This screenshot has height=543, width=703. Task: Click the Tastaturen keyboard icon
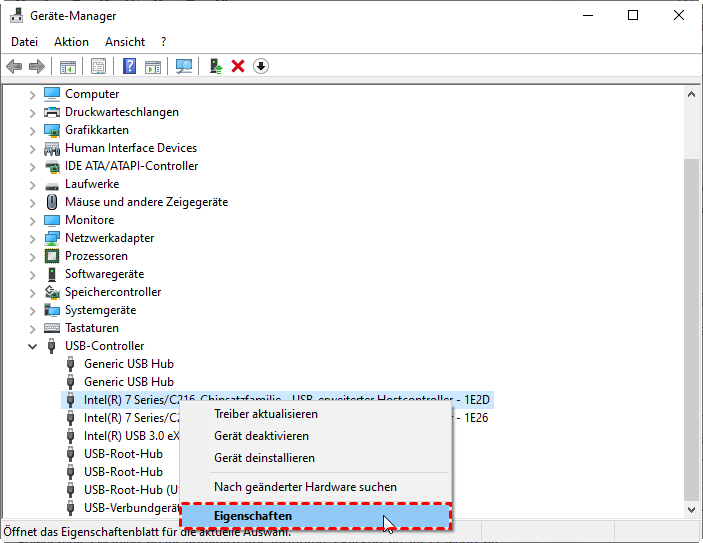pyautogui.click(x=52, y=328)
